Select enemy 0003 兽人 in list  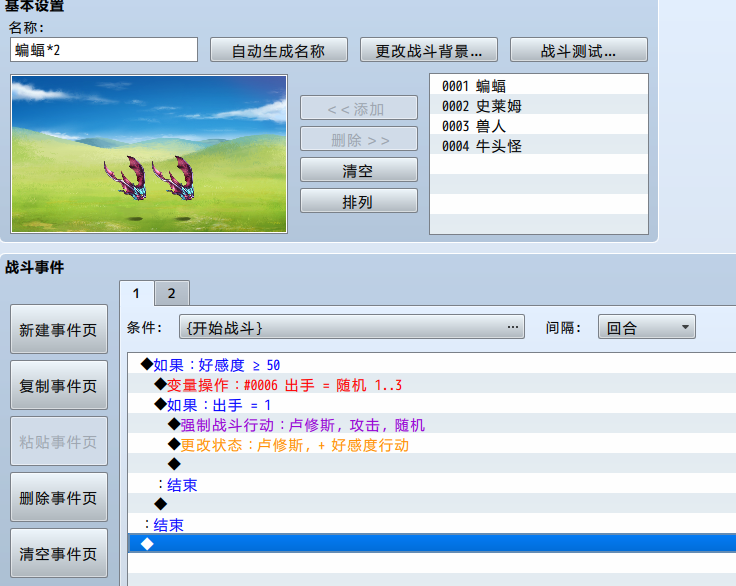539,125
